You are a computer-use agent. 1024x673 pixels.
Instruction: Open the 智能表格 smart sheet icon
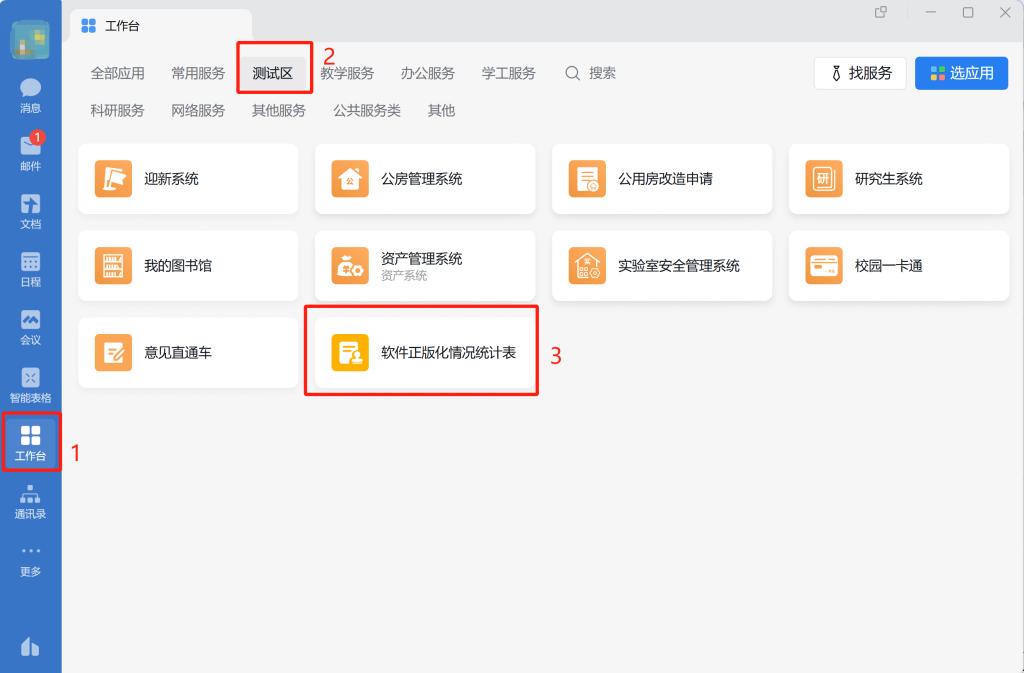30,384
